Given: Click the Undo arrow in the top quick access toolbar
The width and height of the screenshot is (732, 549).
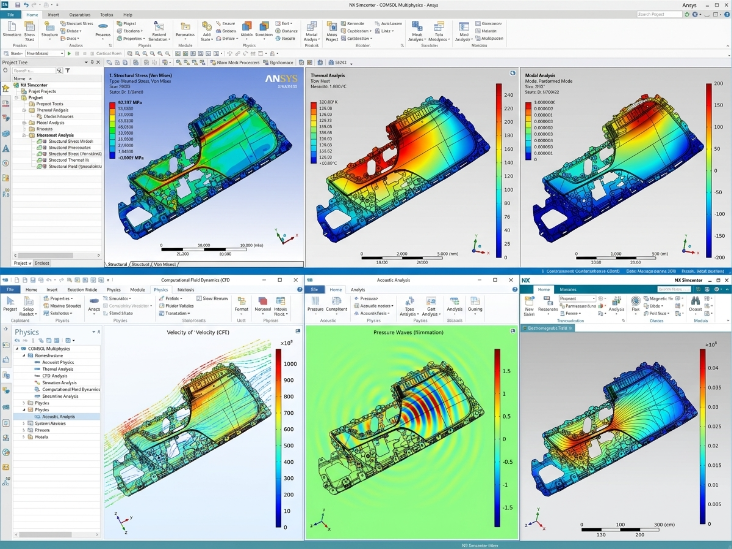Looking at the screenshot, I should click(x=26, y=5).
